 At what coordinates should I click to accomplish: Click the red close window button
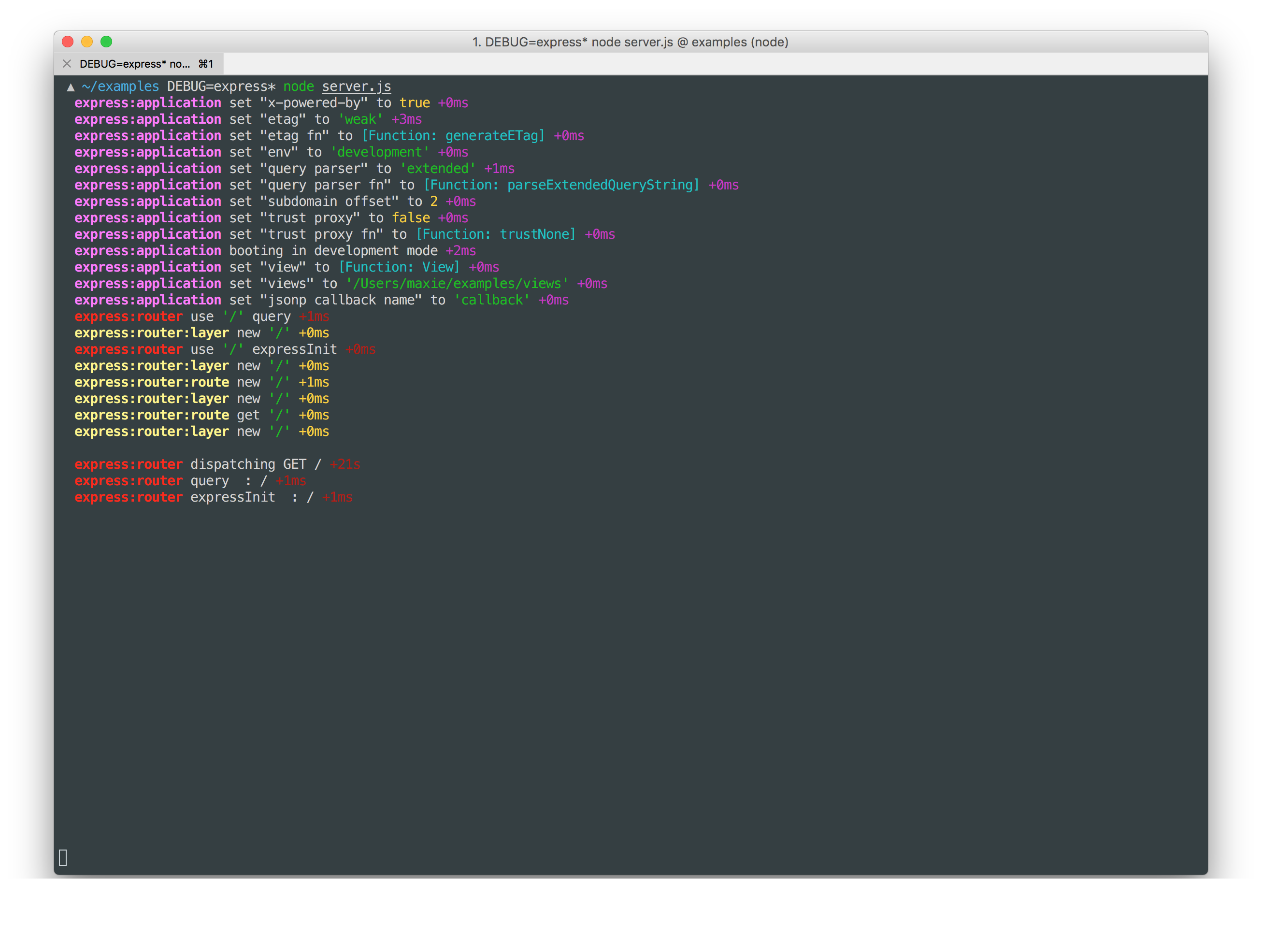68,42
